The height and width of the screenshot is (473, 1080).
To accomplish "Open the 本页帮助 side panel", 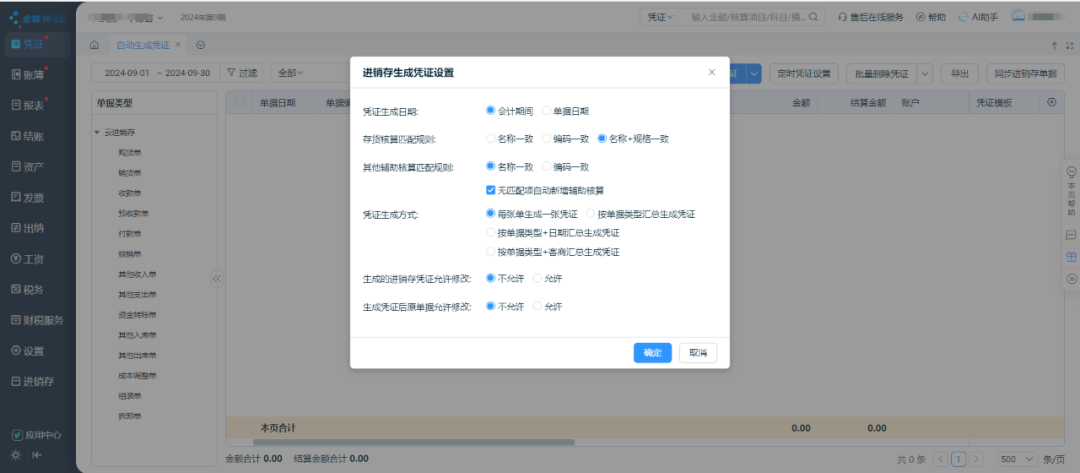I will (x=1071, y=190).
